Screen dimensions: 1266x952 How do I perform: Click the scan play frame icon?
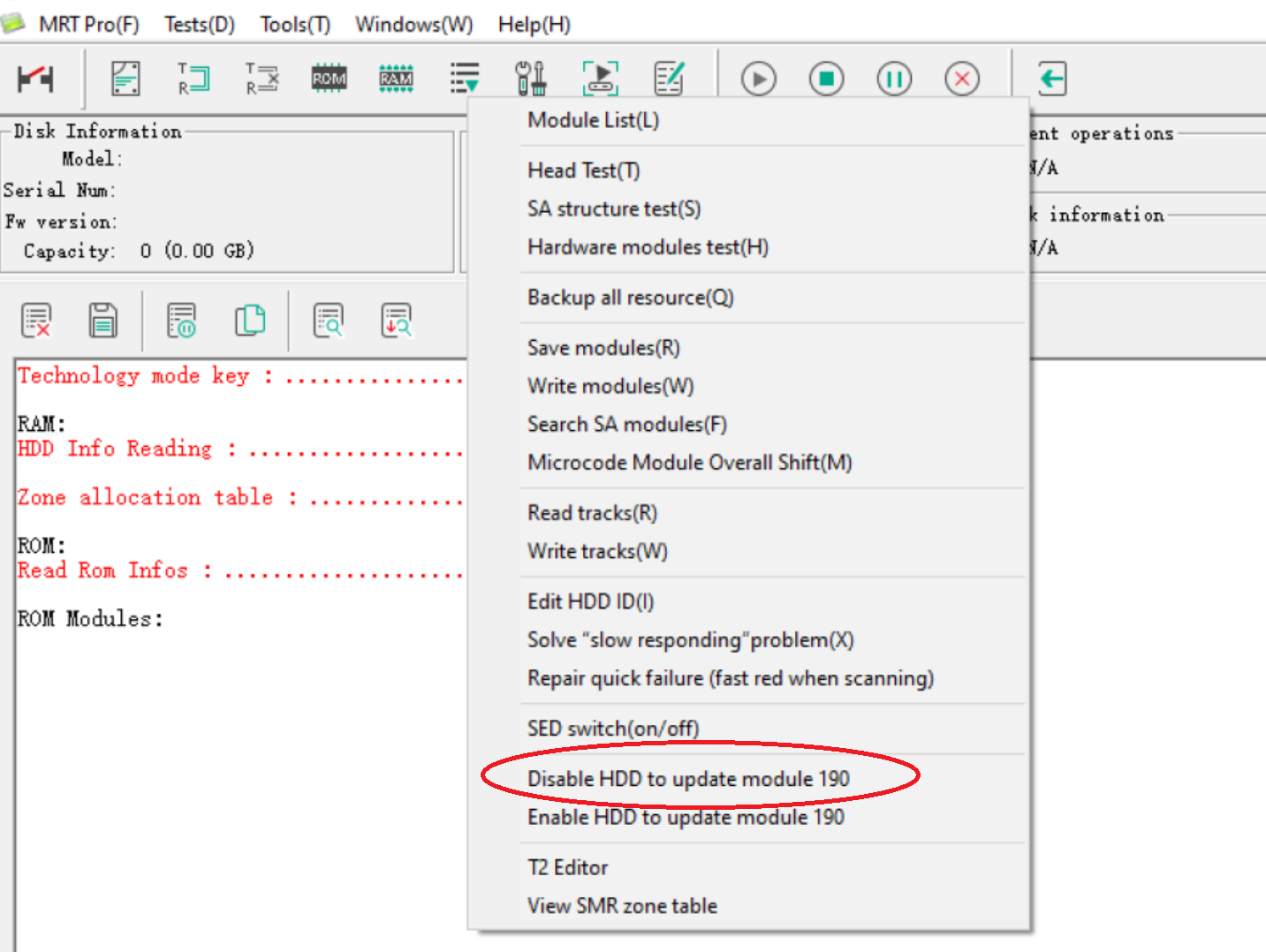coord(600,79)
